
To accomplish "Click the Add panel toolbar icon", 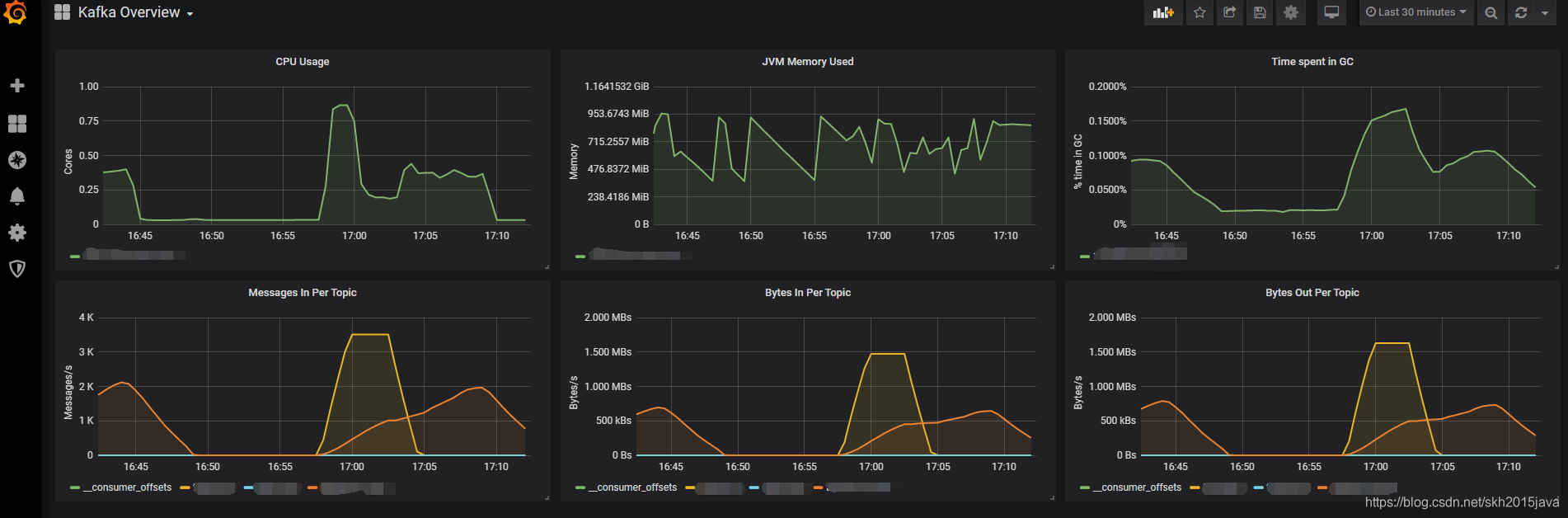I will tap(1163, 12).
